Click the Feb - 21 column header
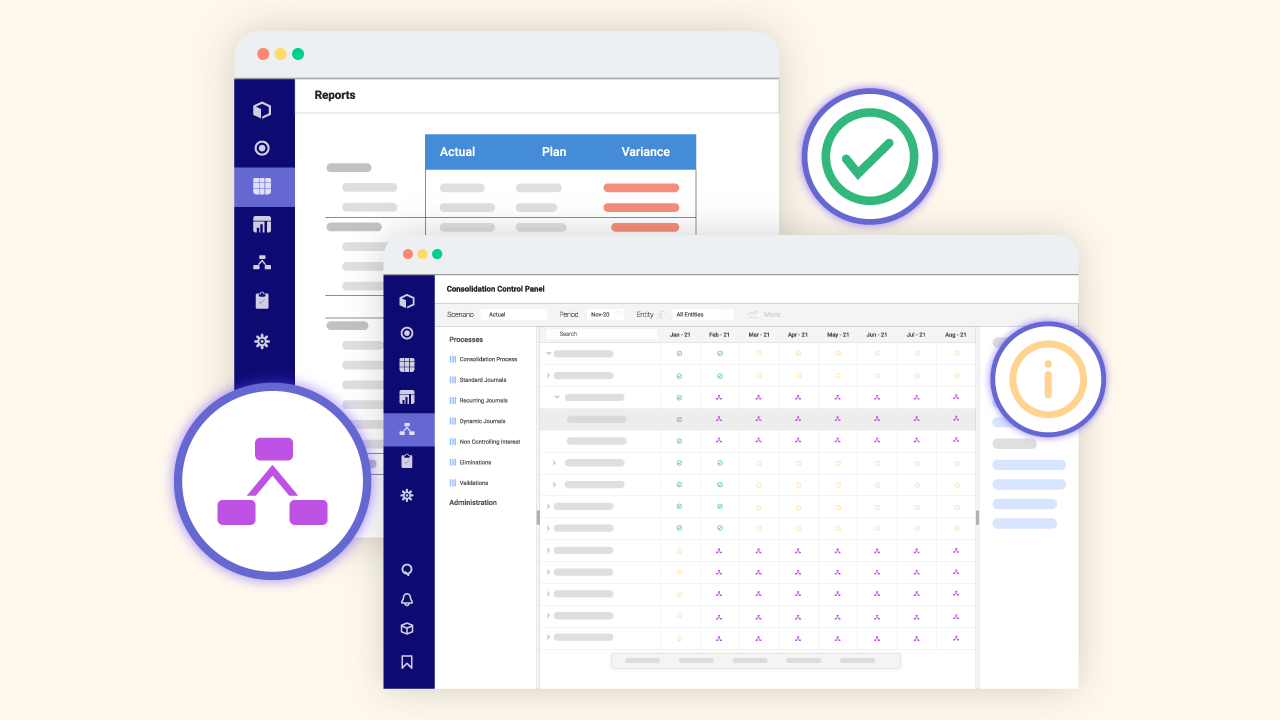1280x720 pixels. pos(719,335)
